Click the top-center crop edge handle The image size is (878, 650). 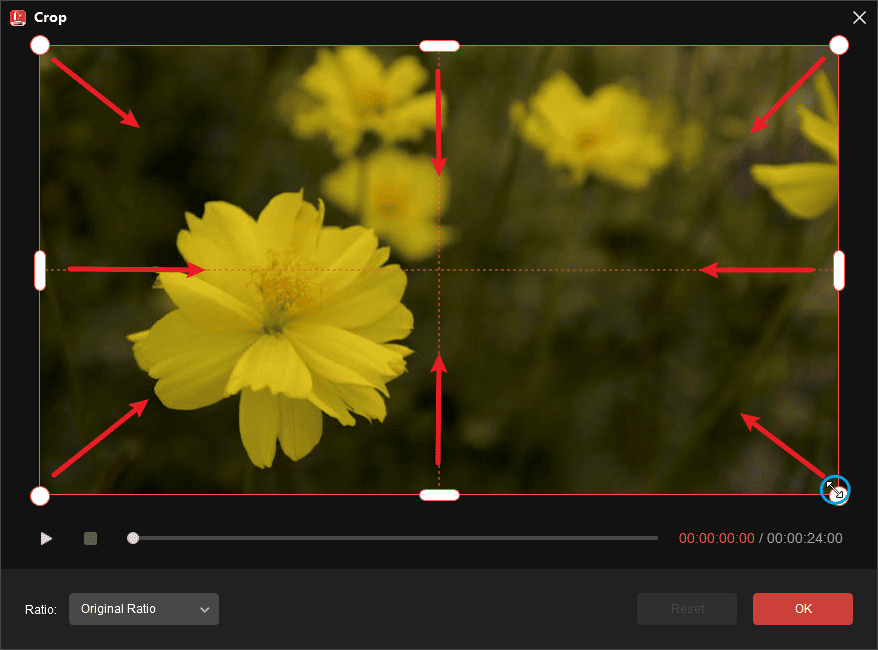point(440,46)
